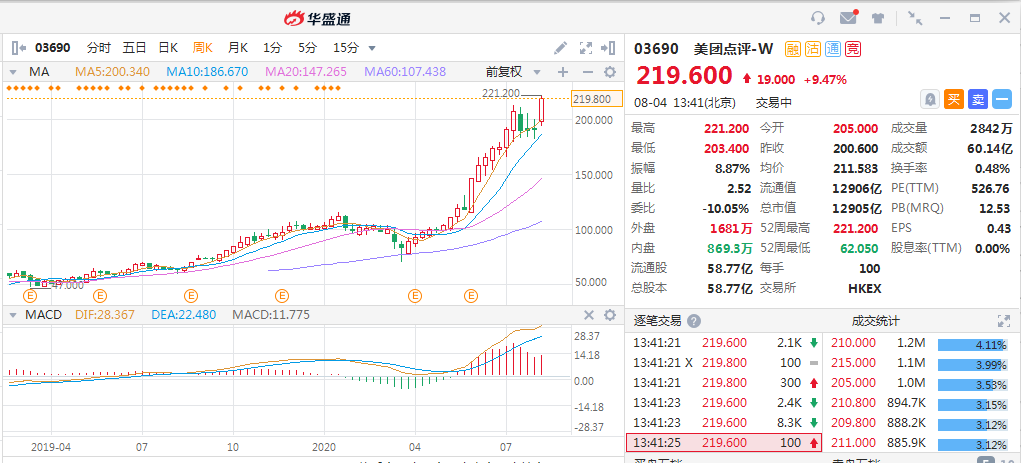This screenshot has width=1021, height=463.
Task: Click the 总市值 value 12905亿
Action: click(858, 208)
